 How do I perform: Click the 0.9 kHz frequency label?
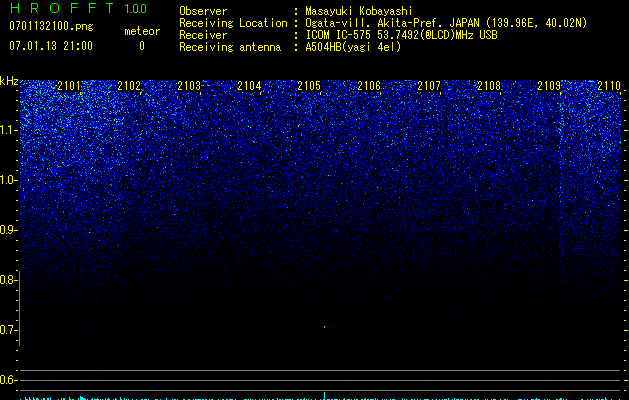click(x=8, y=230)
